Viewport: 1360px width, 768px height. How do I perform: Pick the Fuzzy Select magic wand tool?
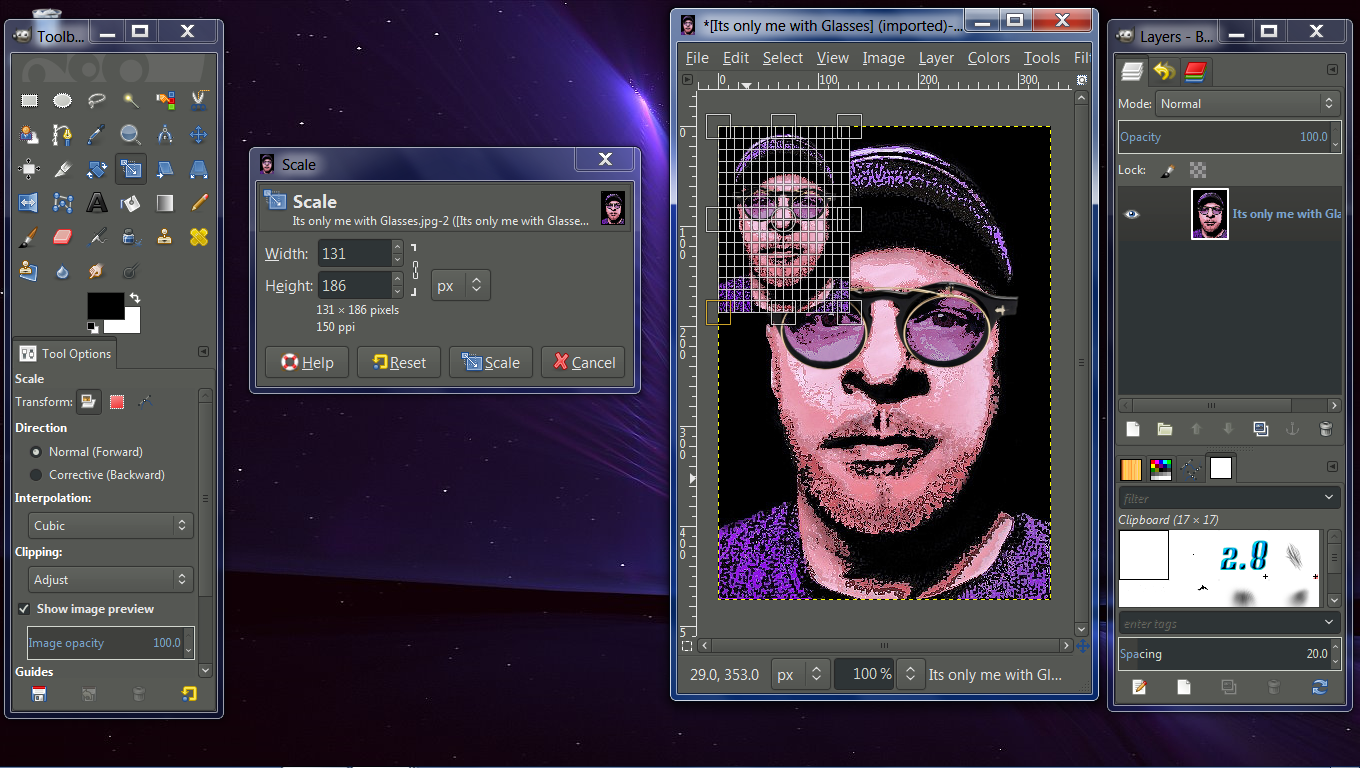[131, 100]
